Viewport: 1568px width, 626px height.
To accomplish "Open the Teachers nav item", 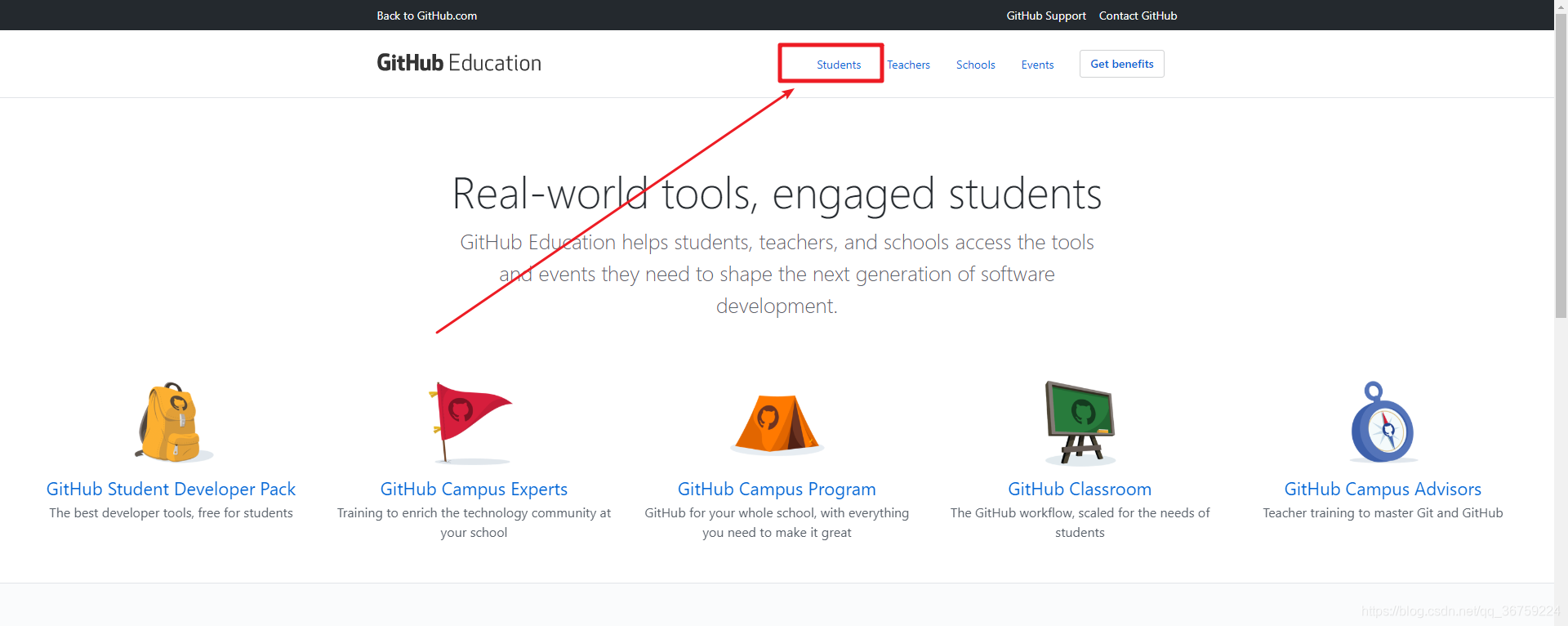I will tap(908, 65).
